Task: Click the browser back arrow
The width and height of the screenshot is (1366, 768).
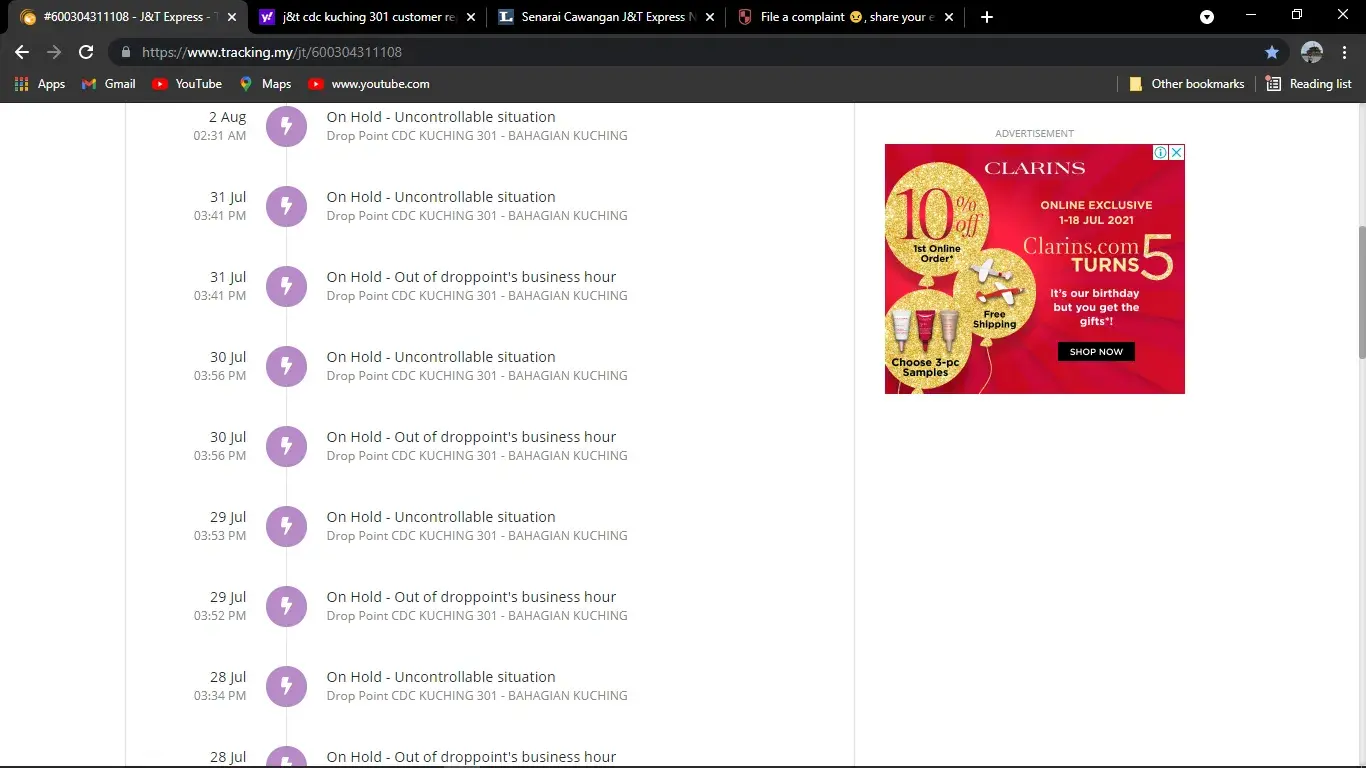Action: pos(22,52)
